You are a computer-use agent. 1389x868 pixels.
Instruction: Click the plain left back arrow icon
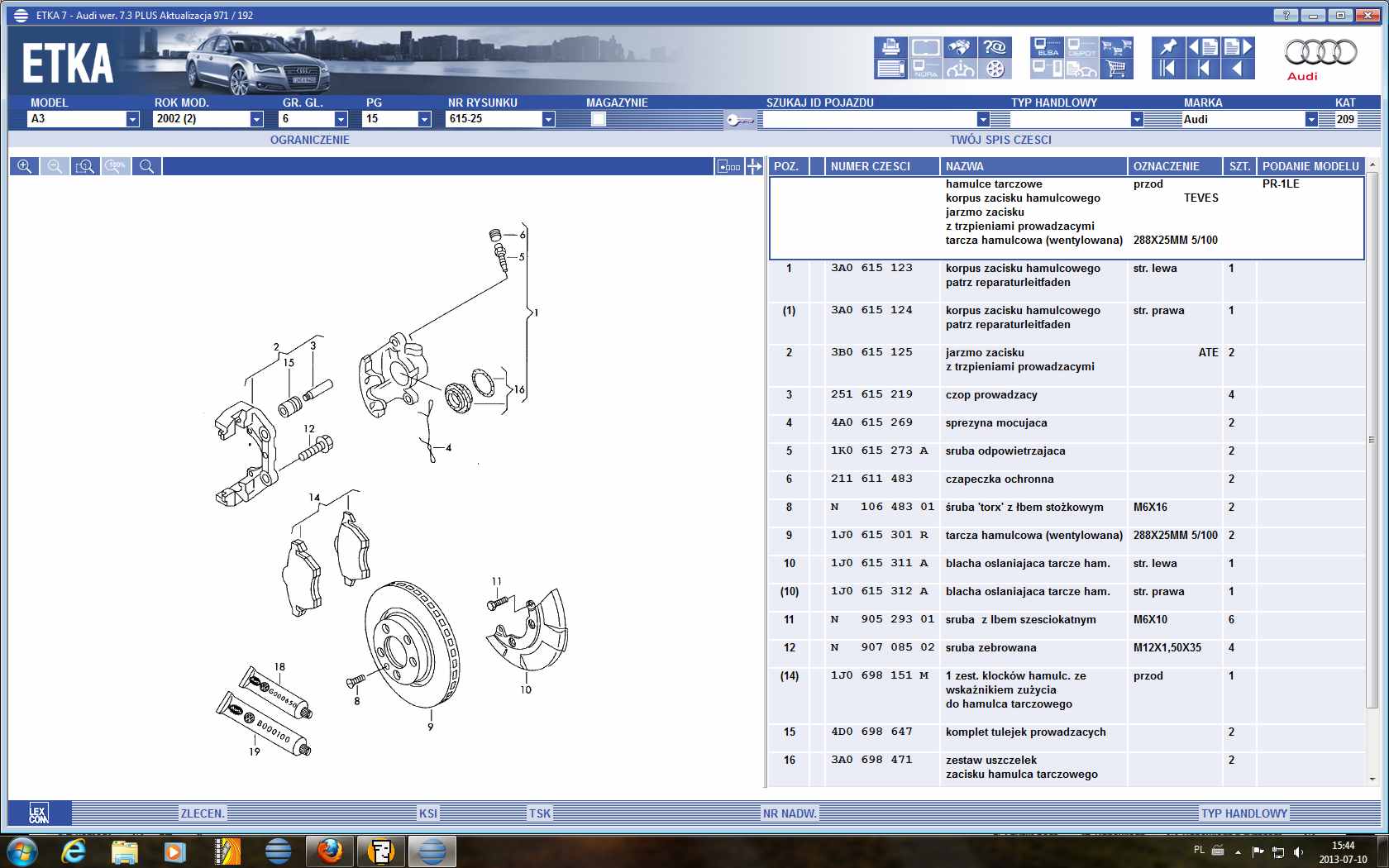point(1238,69)
